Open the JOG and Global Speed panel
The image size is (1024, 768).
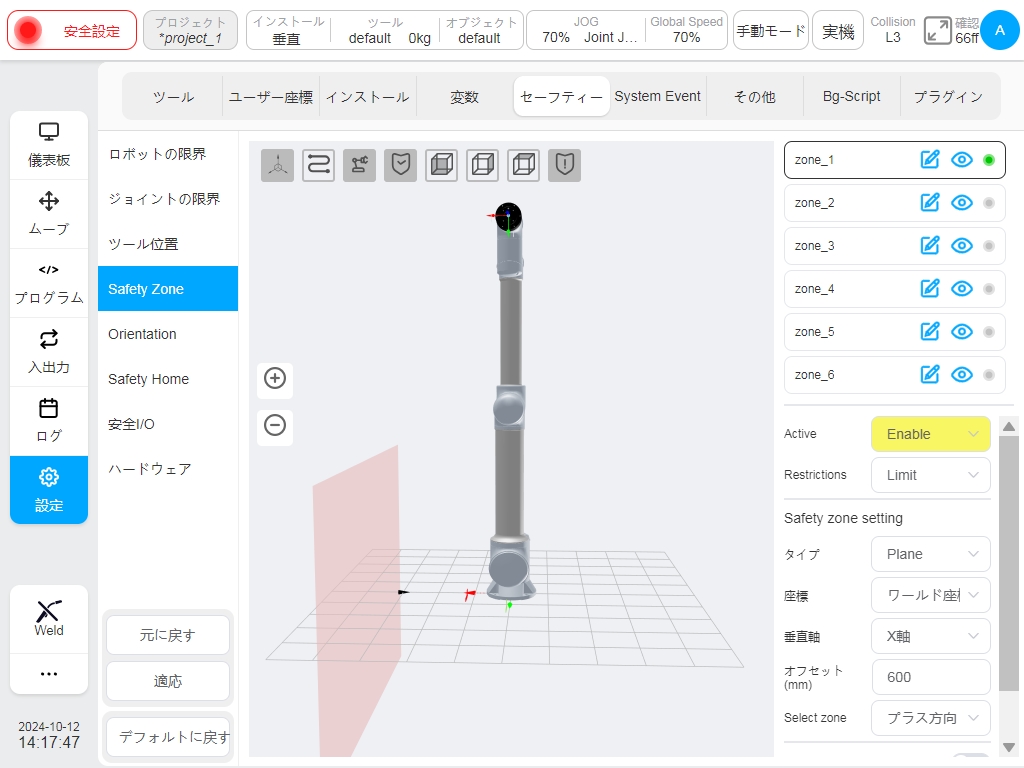click(627, 30)
